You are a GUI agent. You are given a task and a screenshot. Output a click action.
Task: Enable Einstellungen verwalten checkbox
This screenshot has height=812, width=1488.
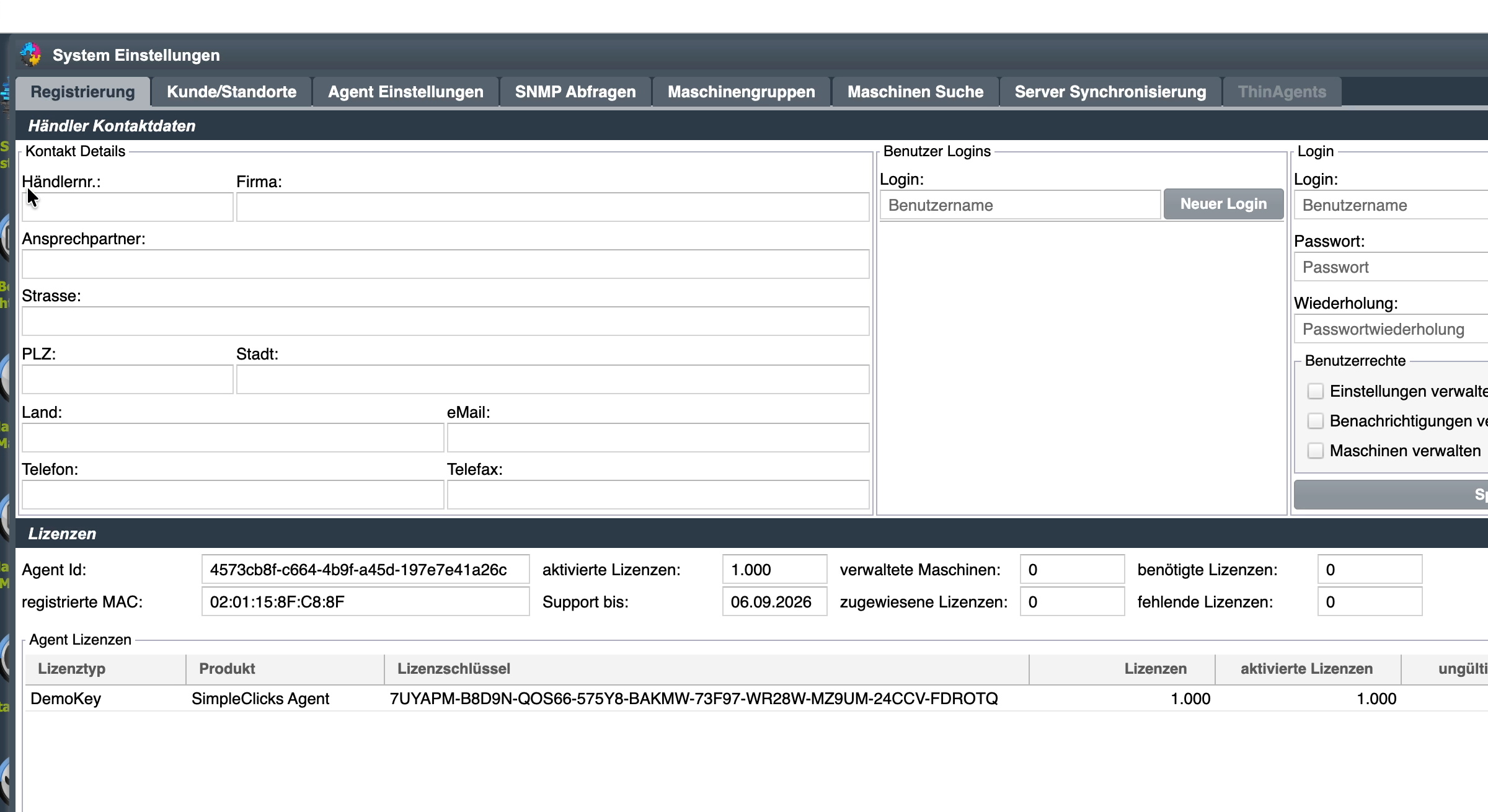tap(1315, 391)
